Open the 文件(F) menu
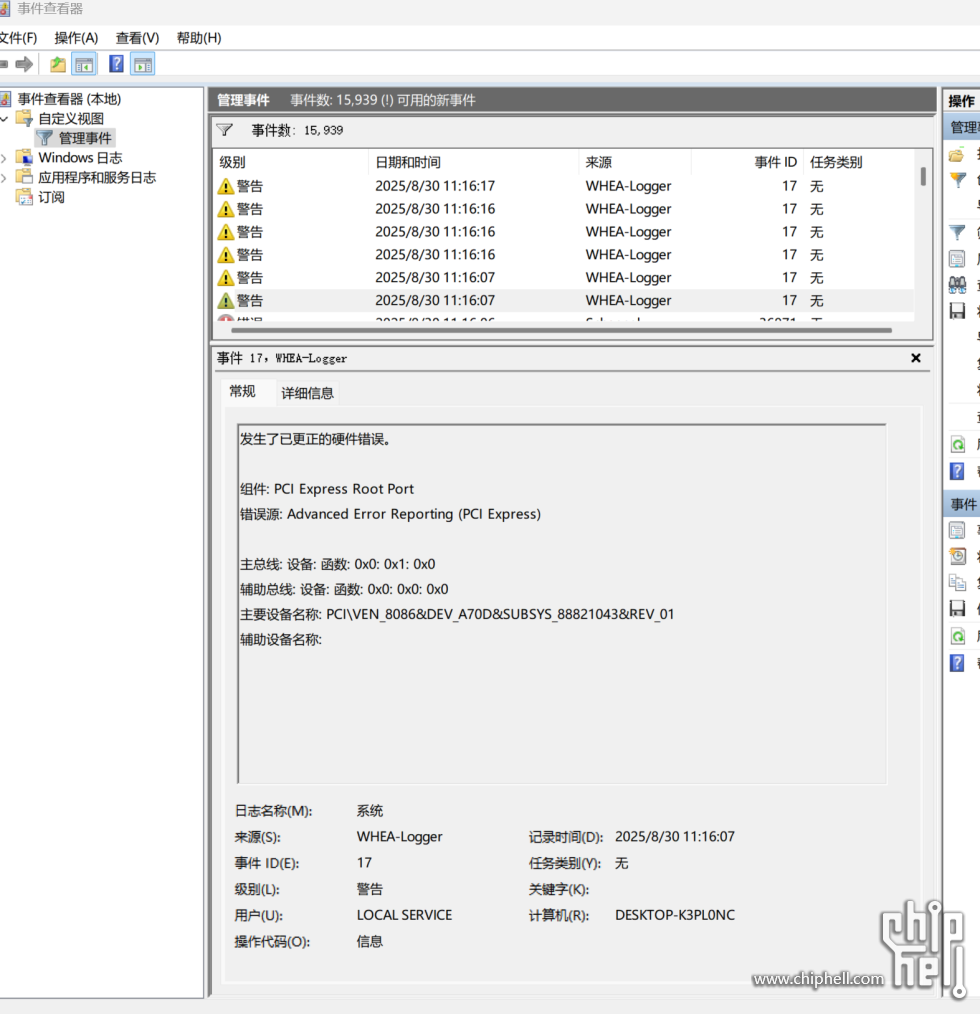980x1014 pixels. click(18, 38)
